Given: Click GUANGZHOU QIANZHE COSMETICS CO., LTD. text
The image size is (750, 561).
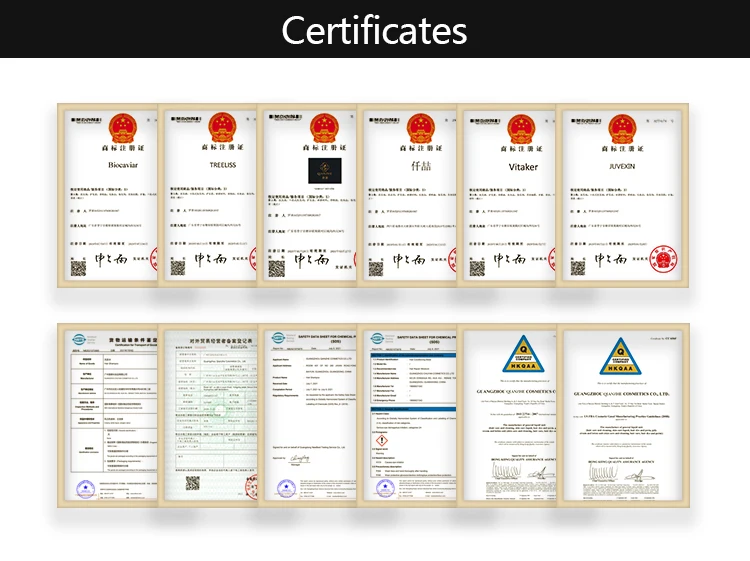Looking at the screenshot, I should point(621,394).
